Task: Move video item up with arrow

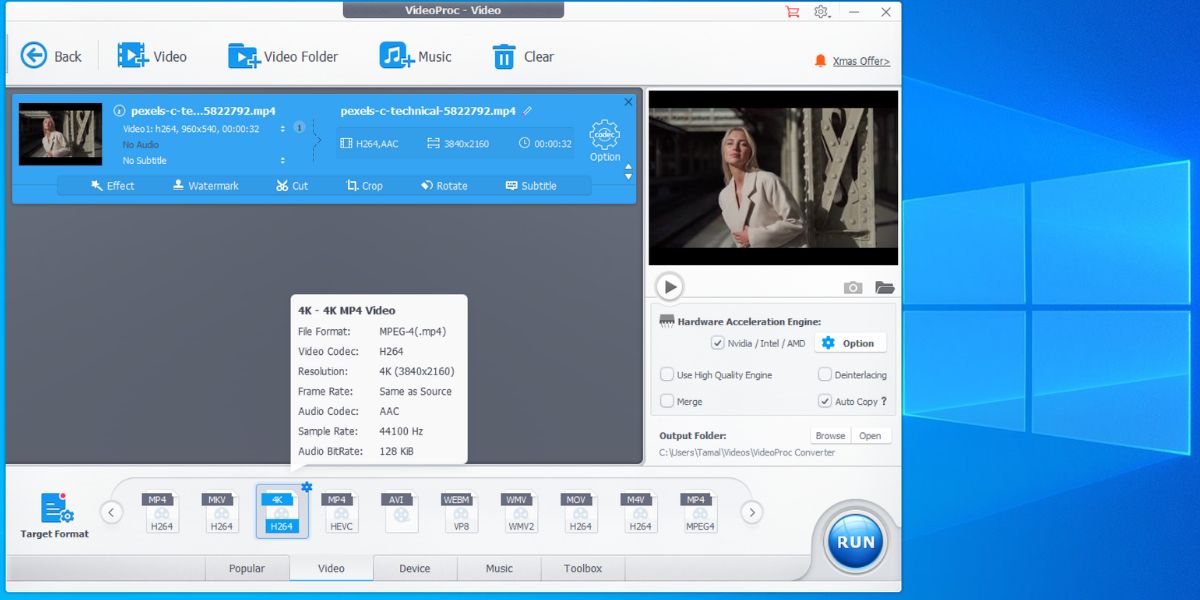Action: point(628,165)
